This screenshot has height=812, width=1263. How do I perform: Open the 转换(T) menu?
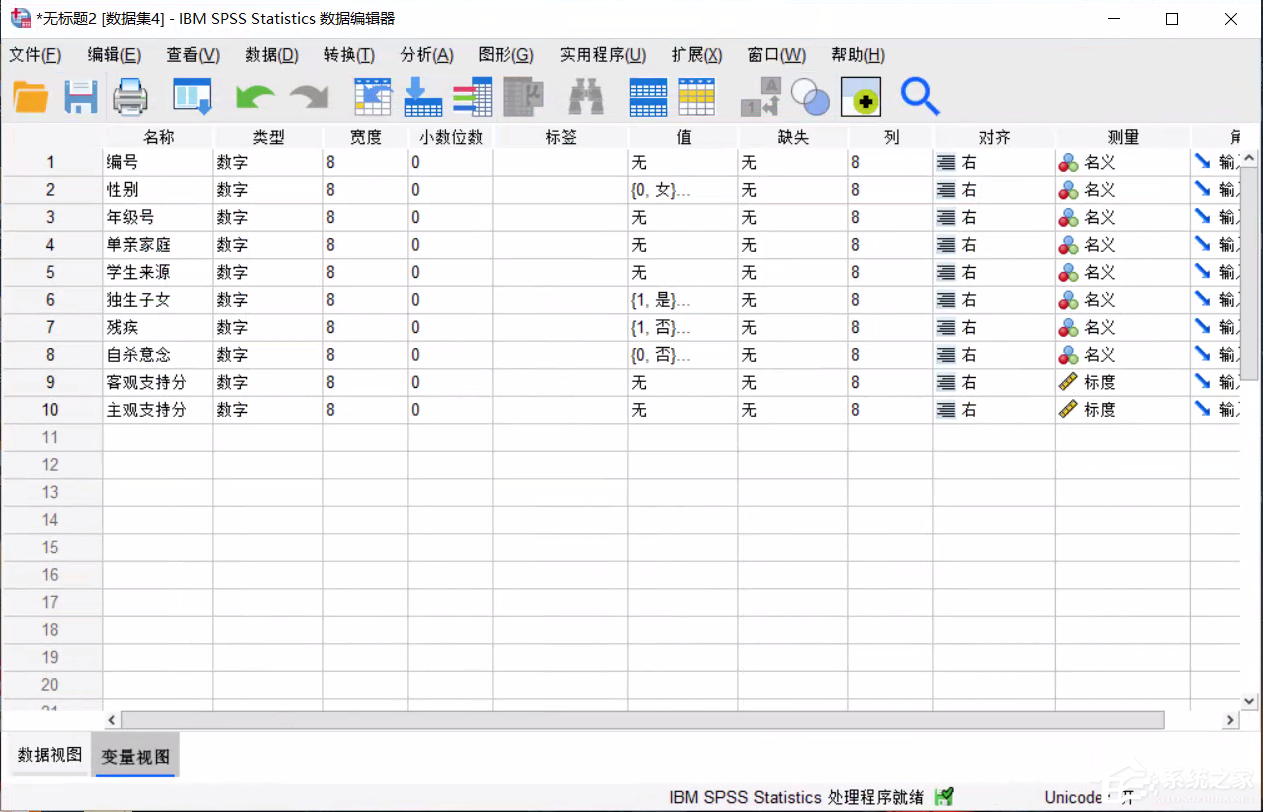point(349,55)
